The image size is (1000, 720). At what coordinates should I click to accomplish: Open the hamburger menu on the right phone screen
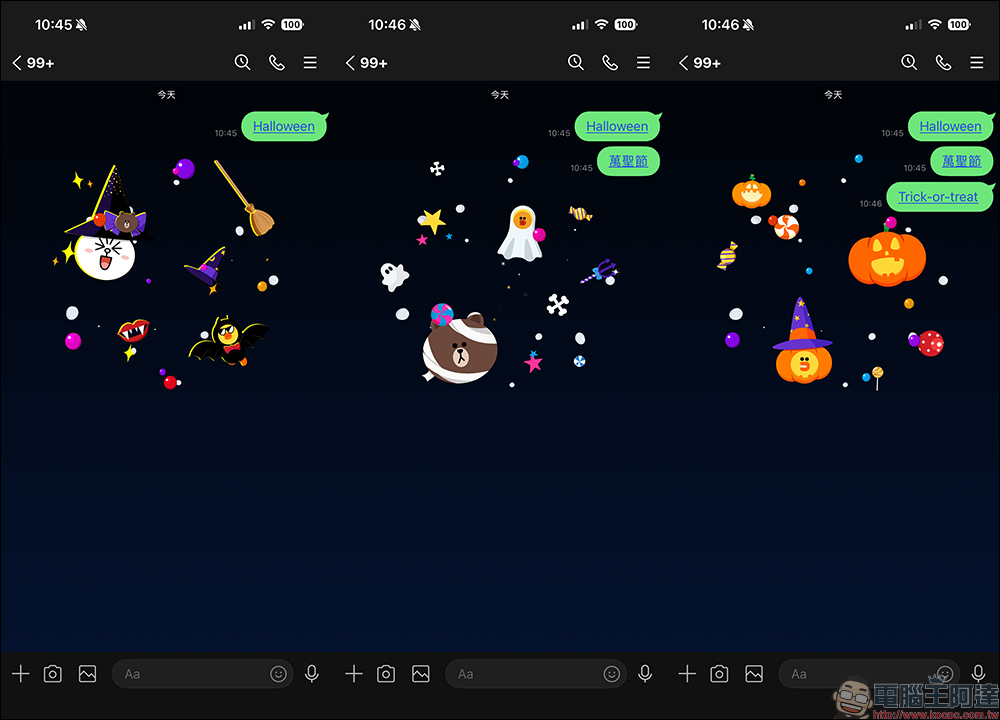click(x=976, y=62)
